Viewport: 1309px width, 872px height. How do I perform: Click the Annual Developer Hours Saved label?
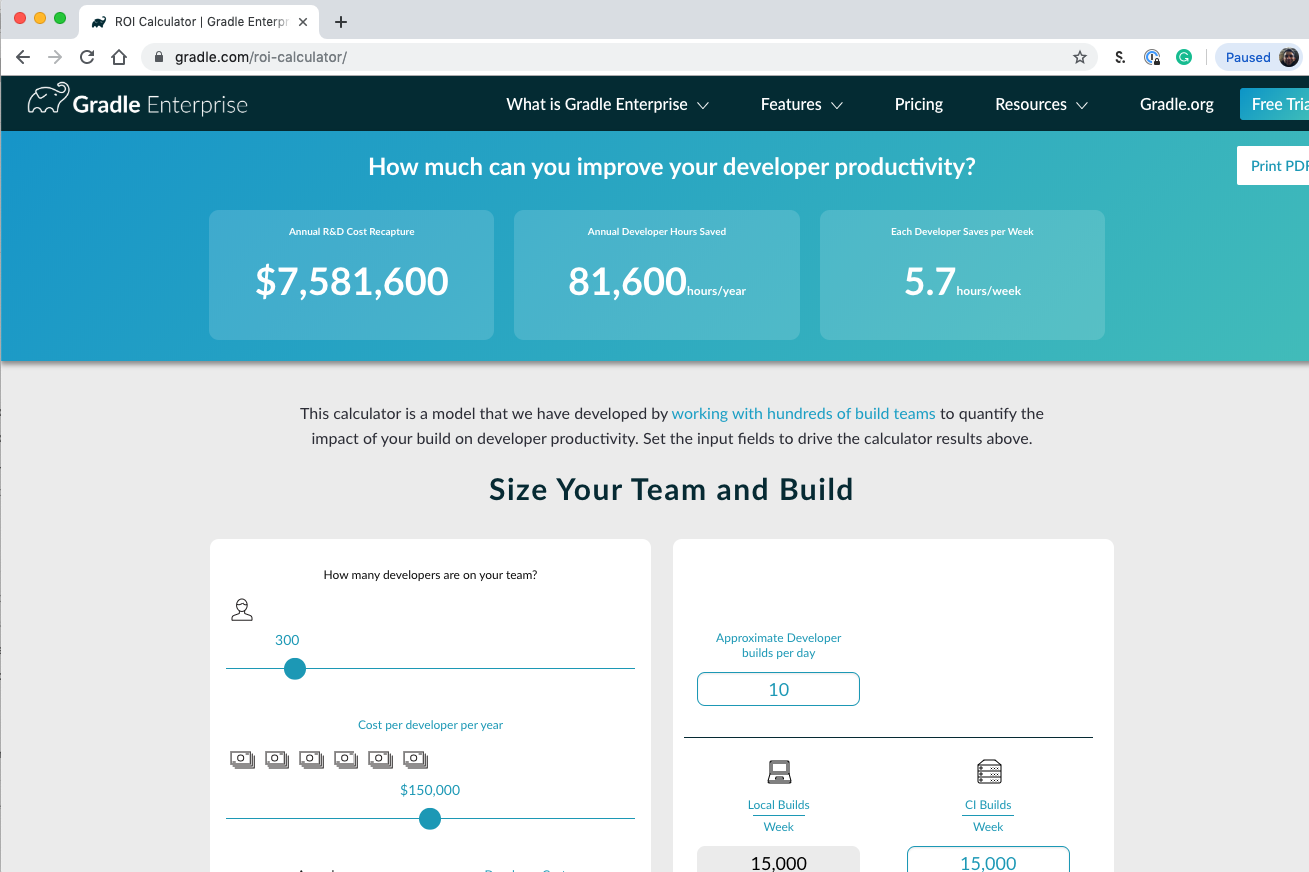click(657, 232)
